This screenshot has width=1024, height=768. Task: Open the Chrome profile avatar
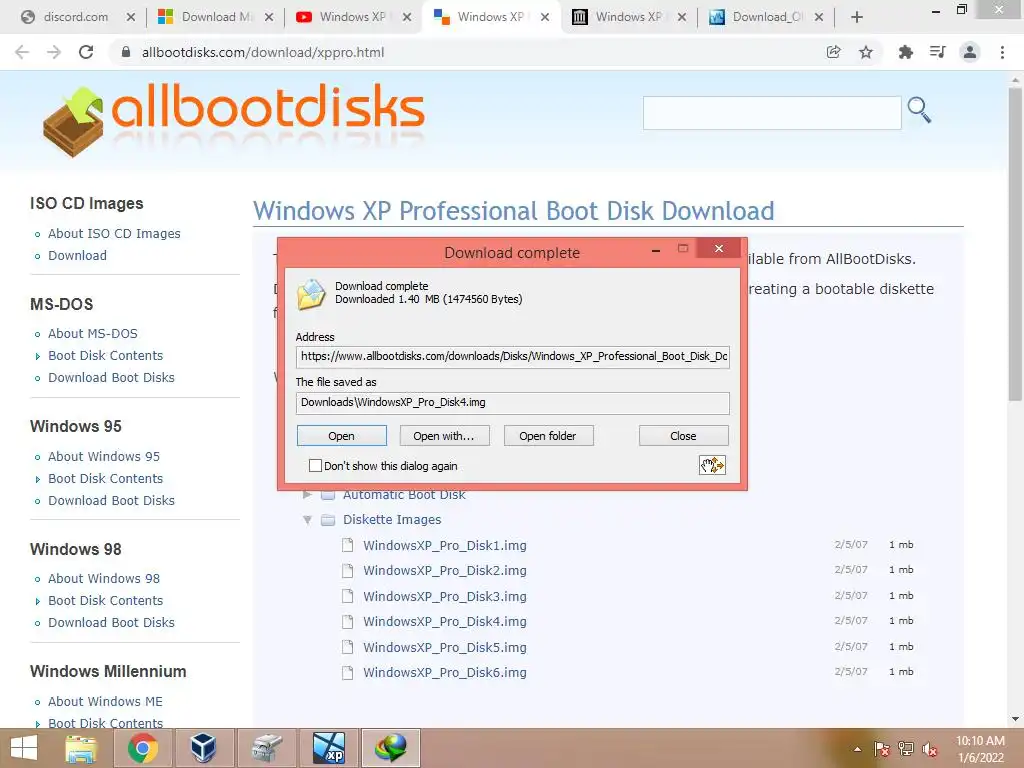(970, 52)
